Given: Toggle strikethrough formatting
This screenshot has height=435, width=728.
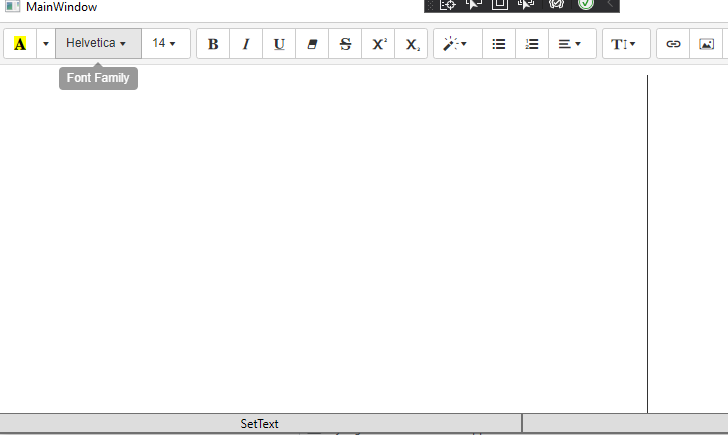Looking at the screenshot, I should (345, 44).
